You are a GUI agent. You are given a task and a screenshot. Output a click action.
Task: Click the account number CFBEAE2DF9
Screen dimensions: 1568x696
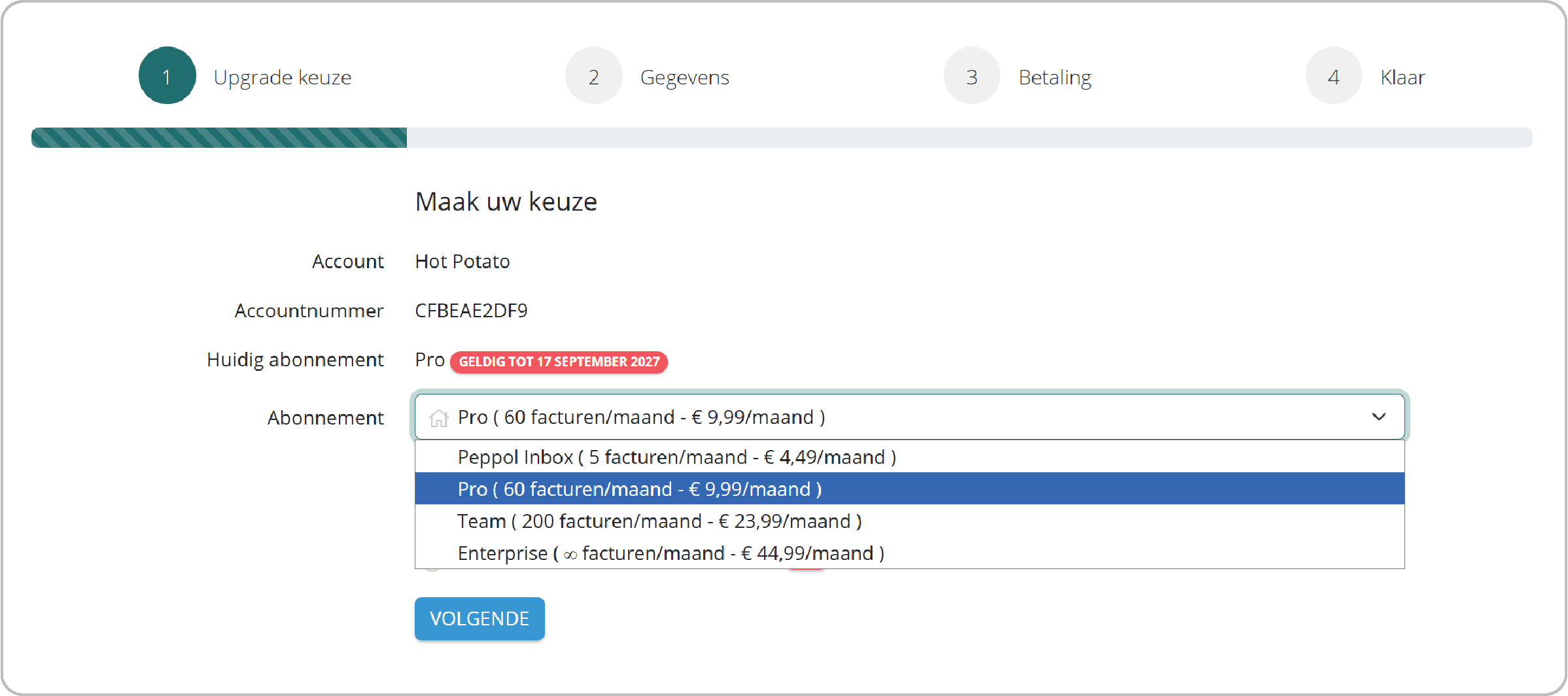471,311
